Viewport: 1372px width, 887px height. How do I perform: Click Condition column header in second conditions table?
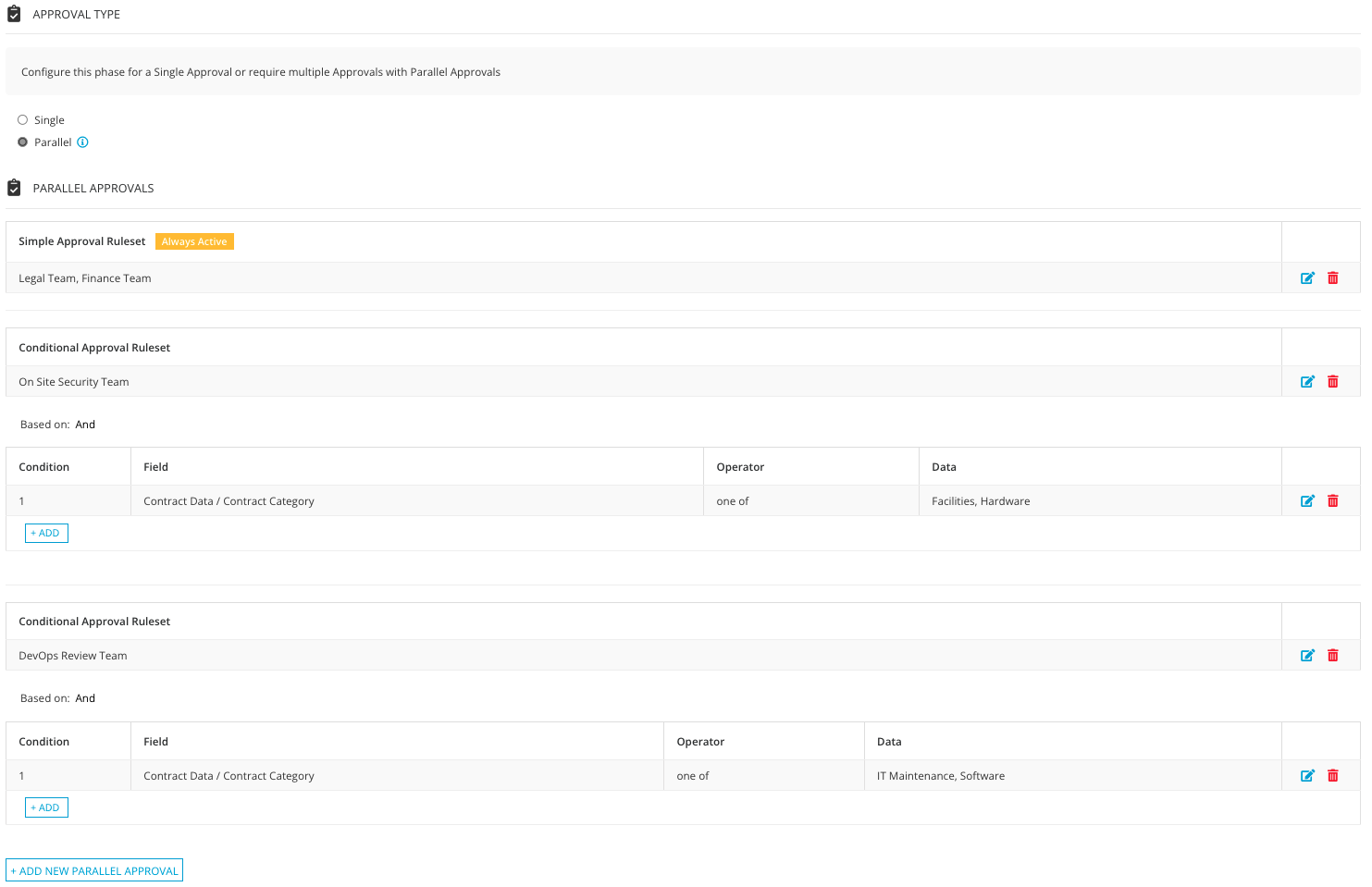44,741
